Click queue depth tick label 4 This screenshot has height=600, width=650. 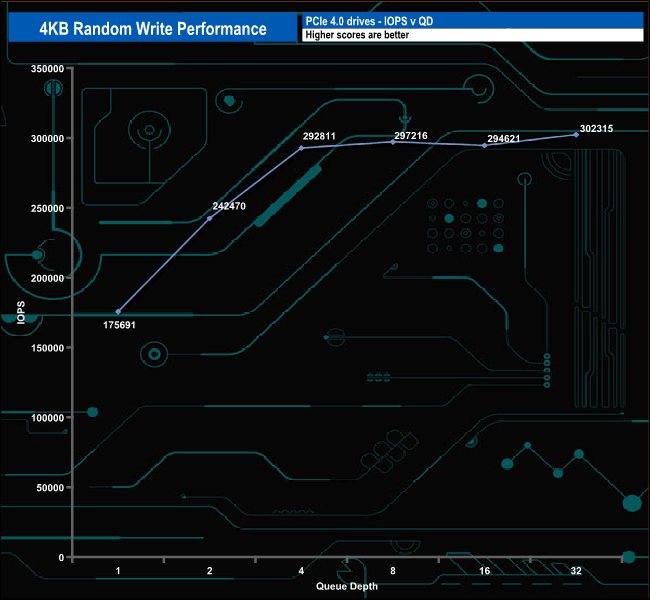[x=301, y=571]
